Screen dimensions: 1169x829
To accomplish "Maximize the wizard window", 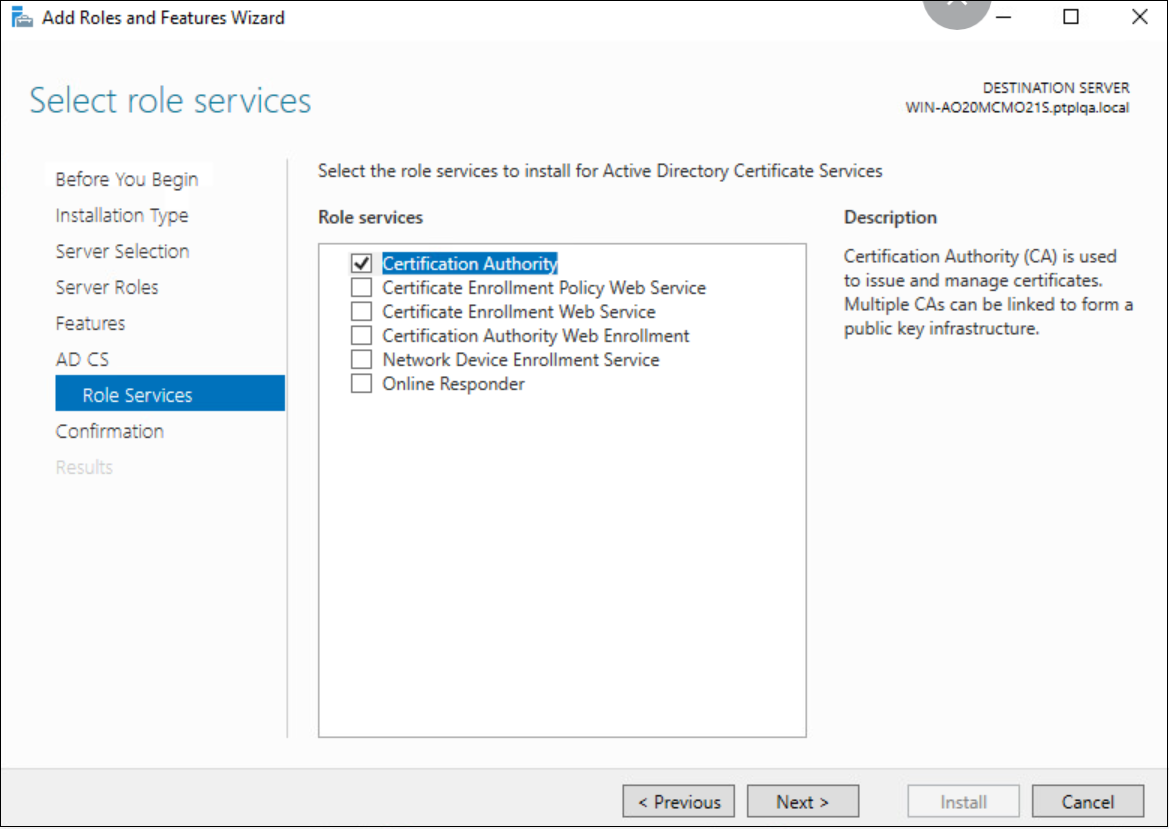I will click(x=1071, y=16).
